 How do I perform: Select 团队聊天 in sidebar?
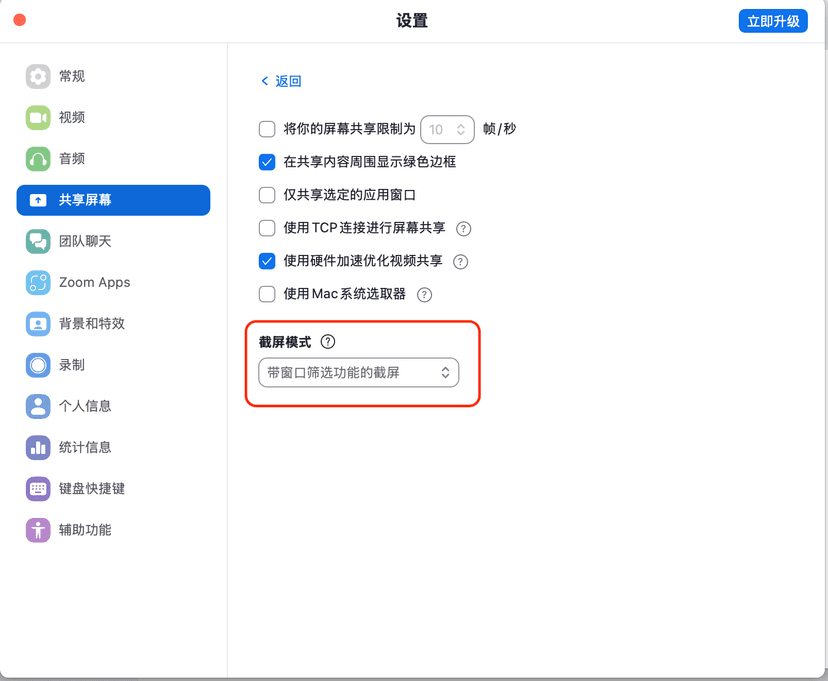click(x=85, y=241)
